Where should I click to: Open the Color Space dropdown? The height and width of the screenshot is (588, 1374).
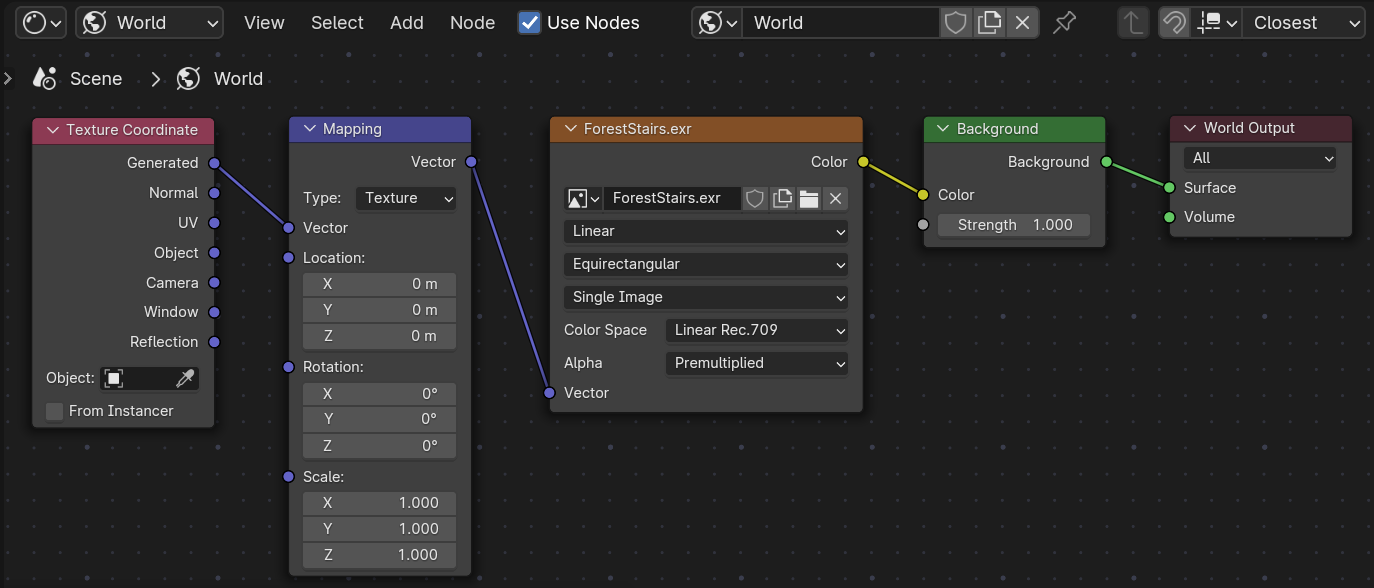[757, 330]
